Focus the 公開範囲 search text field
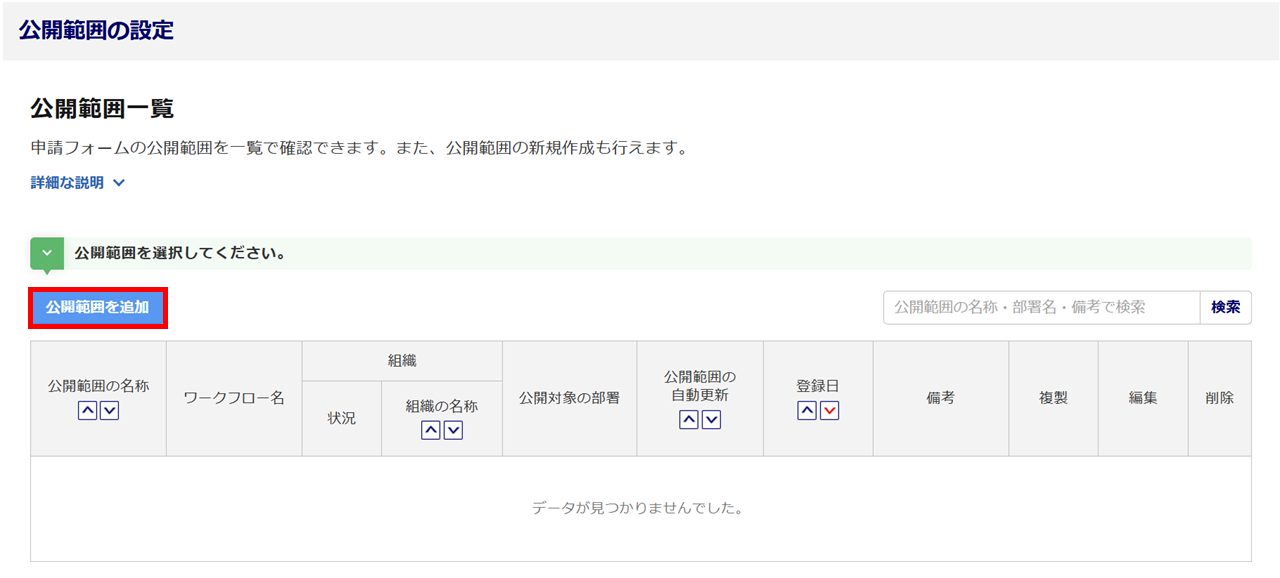Image resolution: width=1280 pixels, height=578 pixels. (x=1041, y=308)
